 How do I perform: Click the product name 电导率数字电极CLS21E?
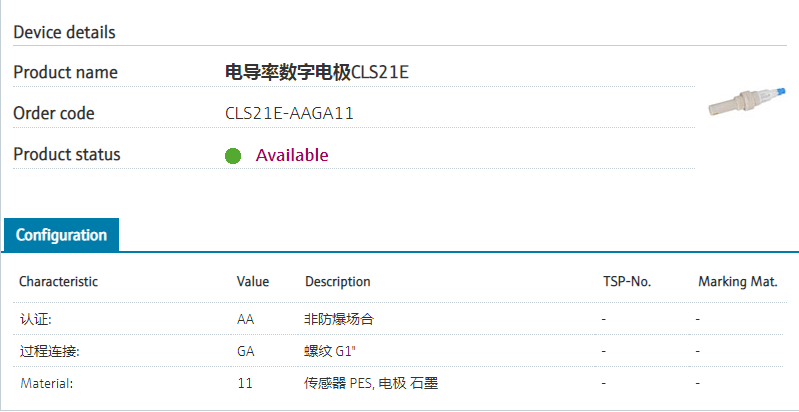pyautogui.click(x=317, y=72)
